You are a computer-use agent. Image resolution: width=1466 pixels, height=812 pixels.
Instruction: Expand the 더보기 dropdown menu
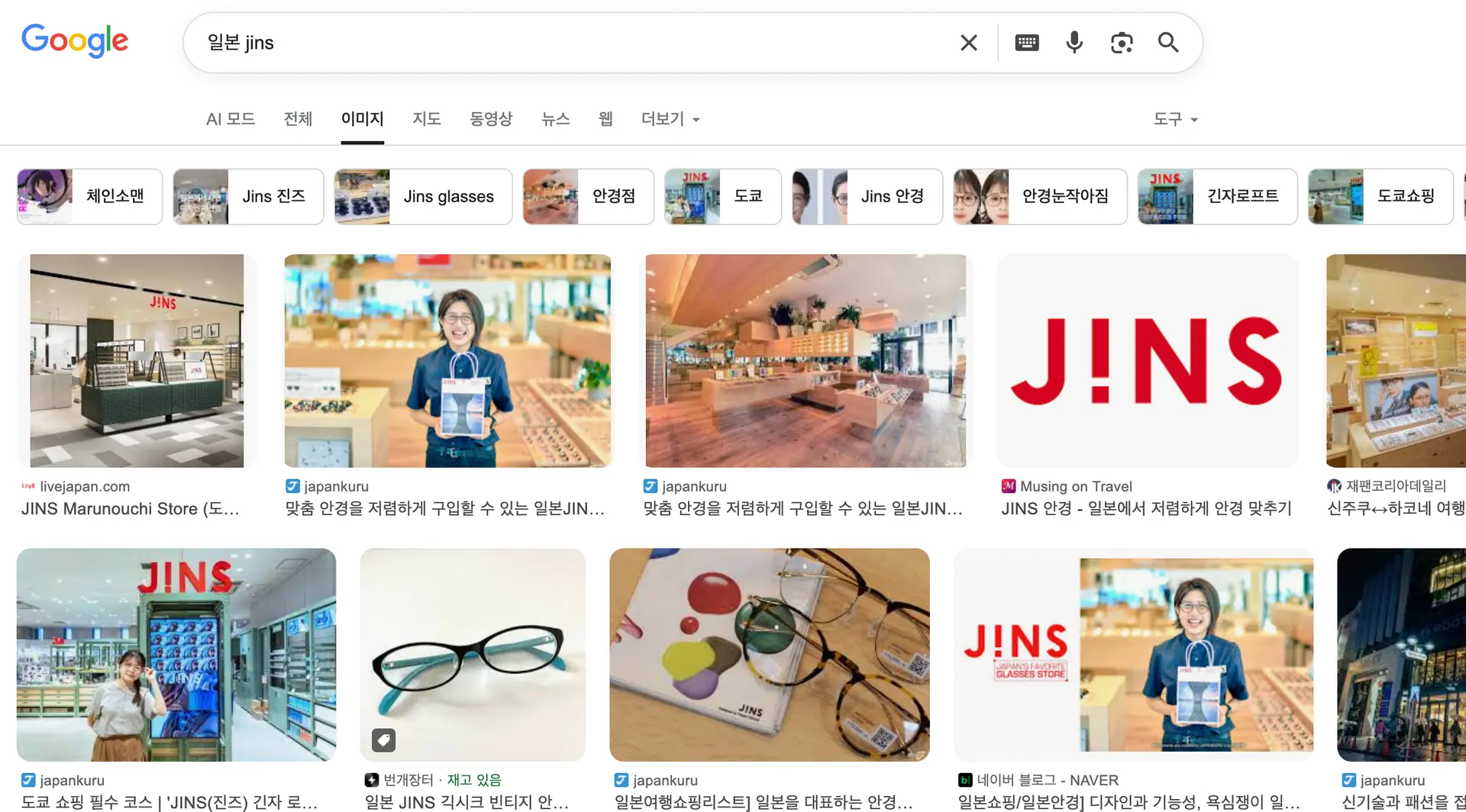pos(670,119)
